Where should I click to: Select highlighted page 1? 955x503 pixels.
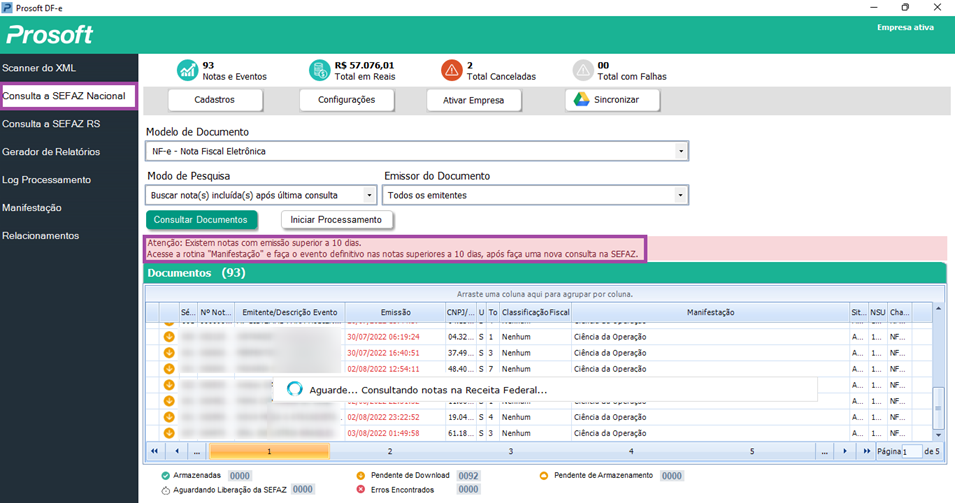pos(269,451)
